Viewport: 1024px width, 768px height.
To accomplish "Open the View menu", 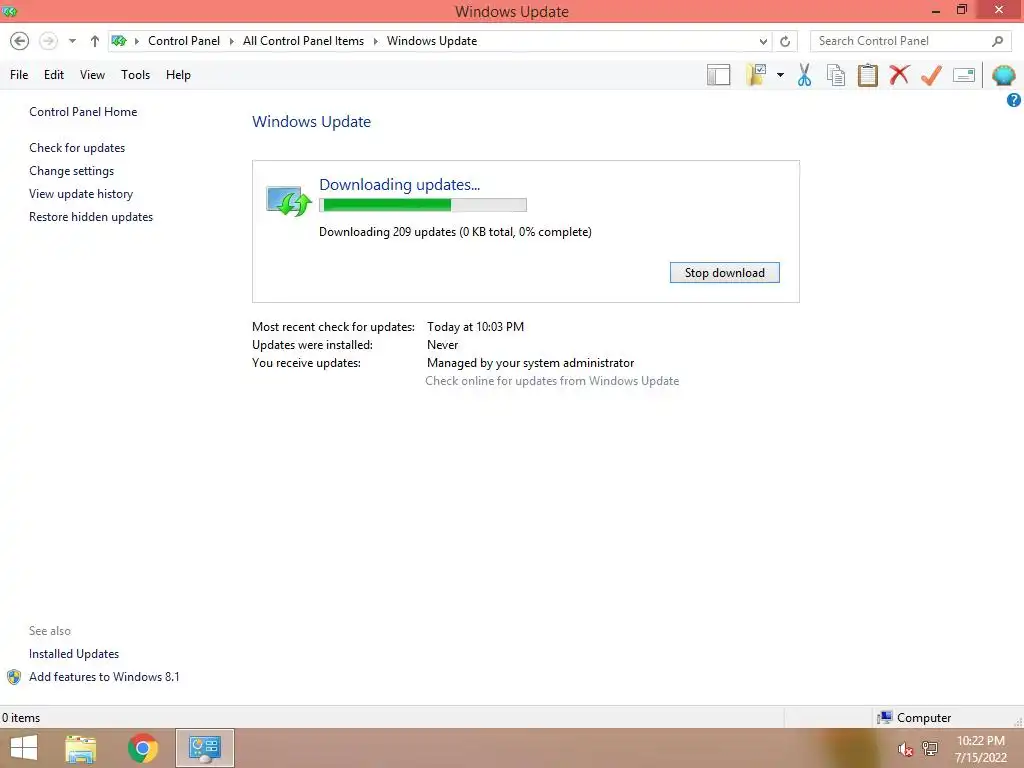I will point(92,75).
